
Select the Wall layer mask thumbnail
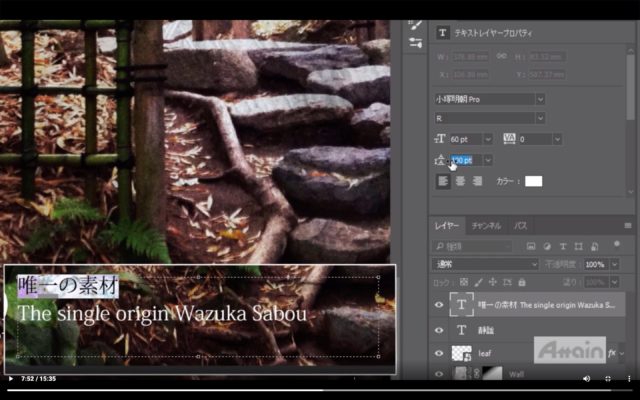click(492, 373)
